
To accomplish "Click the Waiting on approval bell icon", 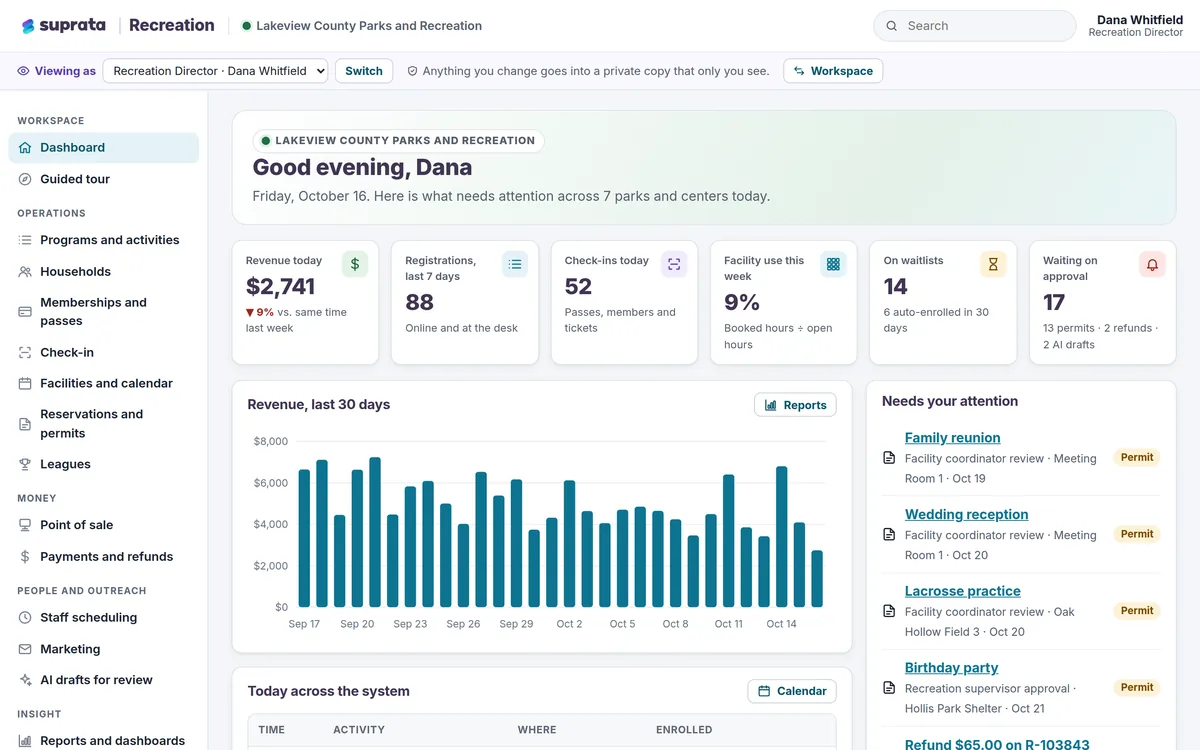I will click(1152, 264).
